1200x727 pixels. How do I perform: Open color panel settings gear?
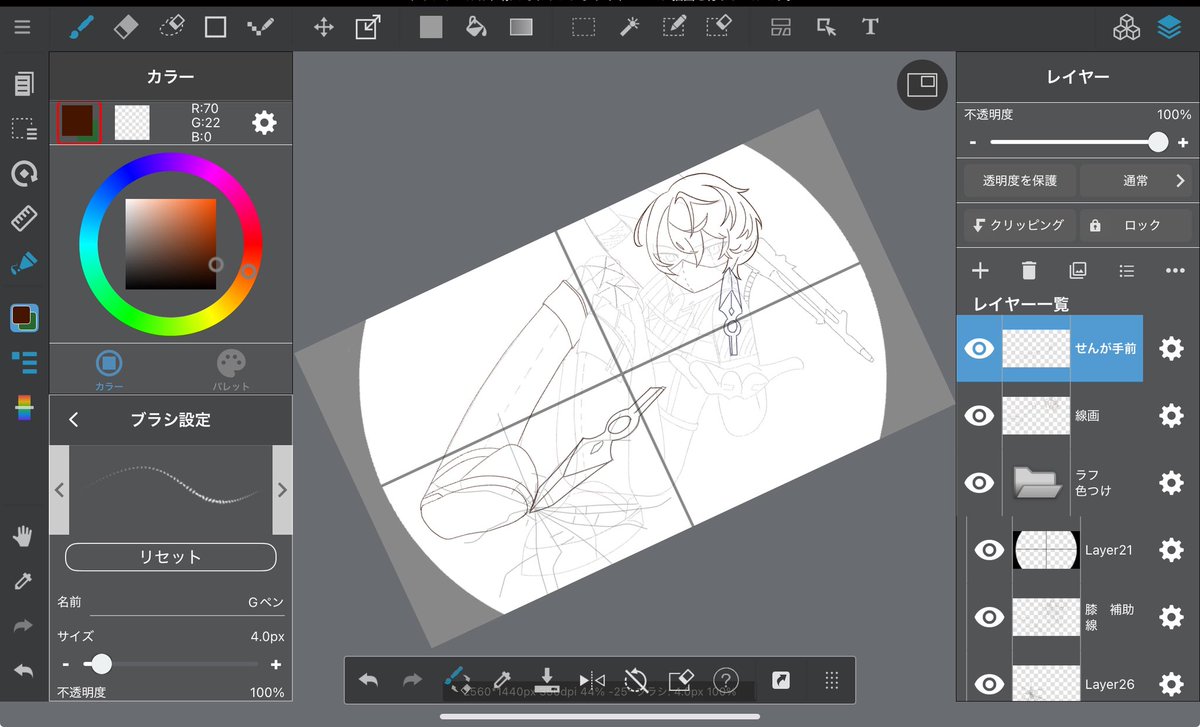[264, 122]
